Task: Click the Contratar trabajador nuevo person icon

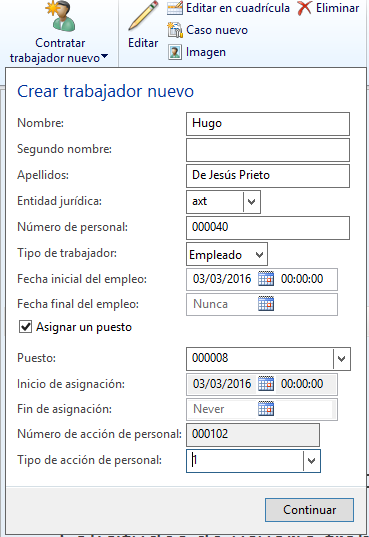Action: tap(60, 16)
